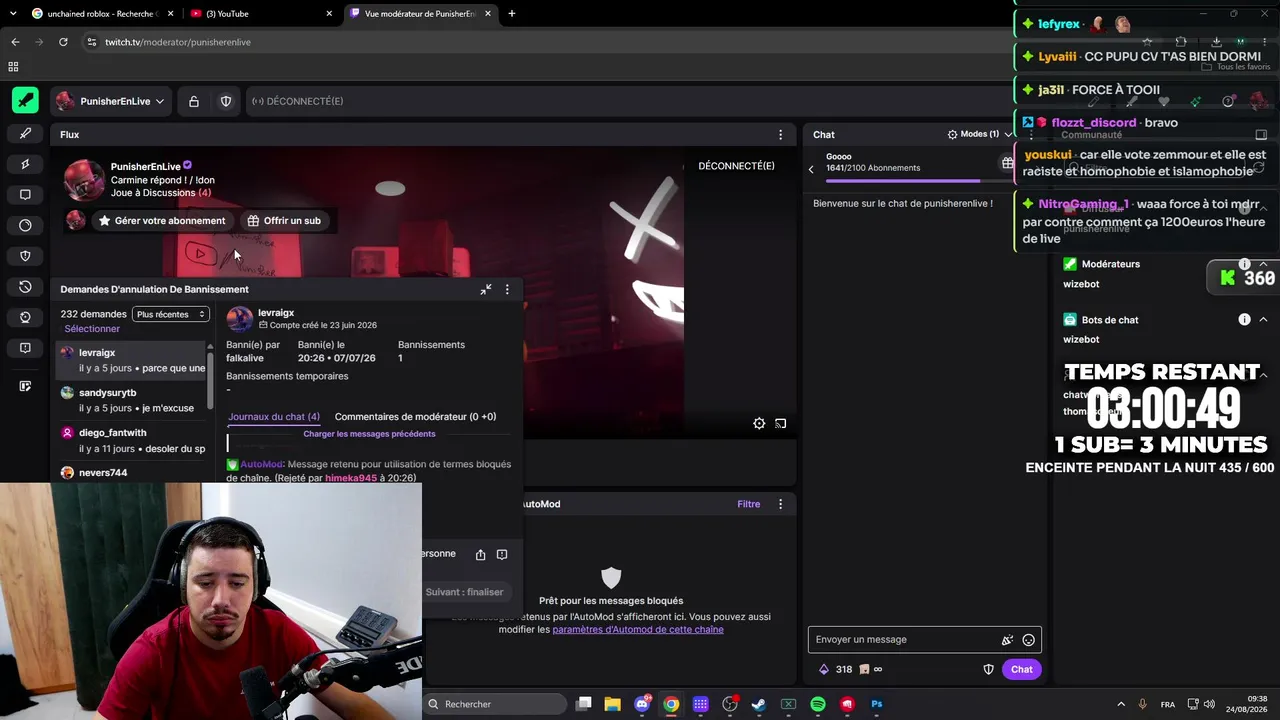The image size is (1280, 720).
Task: Open the unban requests panel options menu
Action: click(507, 289)
